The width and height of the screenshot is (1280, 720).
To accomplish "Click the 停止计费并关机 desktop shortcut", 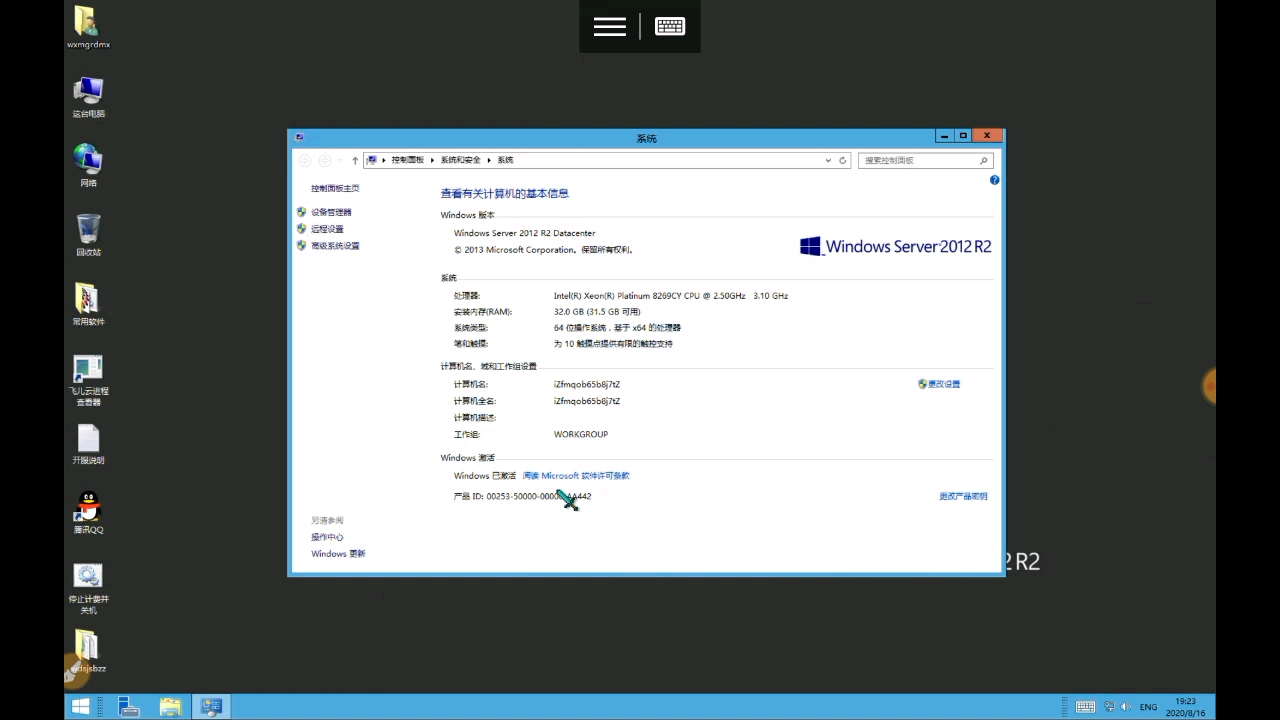I will point(88,589).
